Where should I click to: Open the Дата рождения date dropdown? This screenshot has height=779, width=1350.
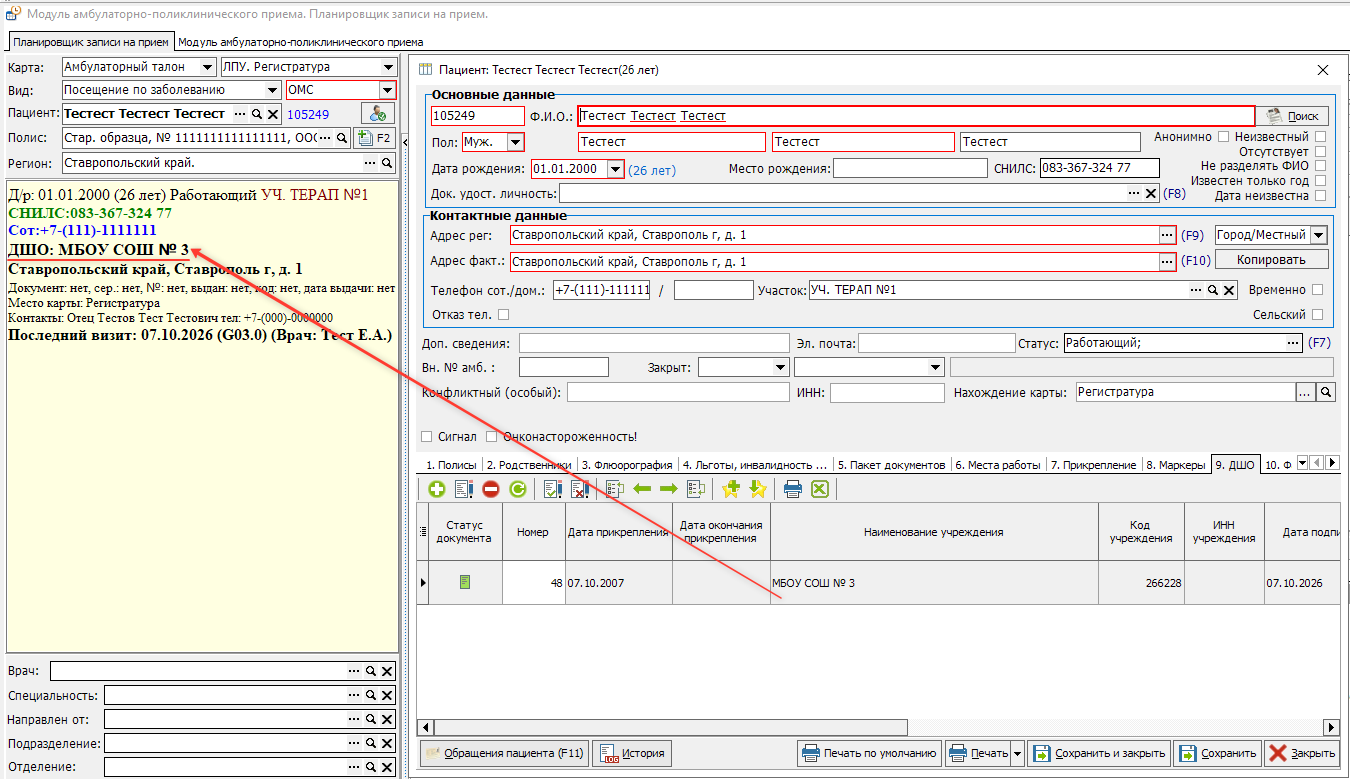click(x=615, y=169)
